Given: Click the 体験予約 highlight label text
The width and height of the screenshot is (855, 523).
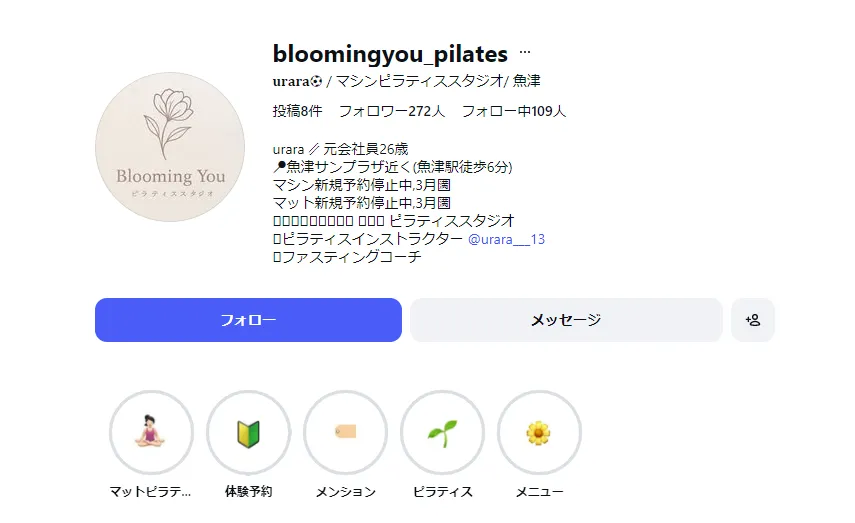Looking at the screenshot, I should point(248,492).
